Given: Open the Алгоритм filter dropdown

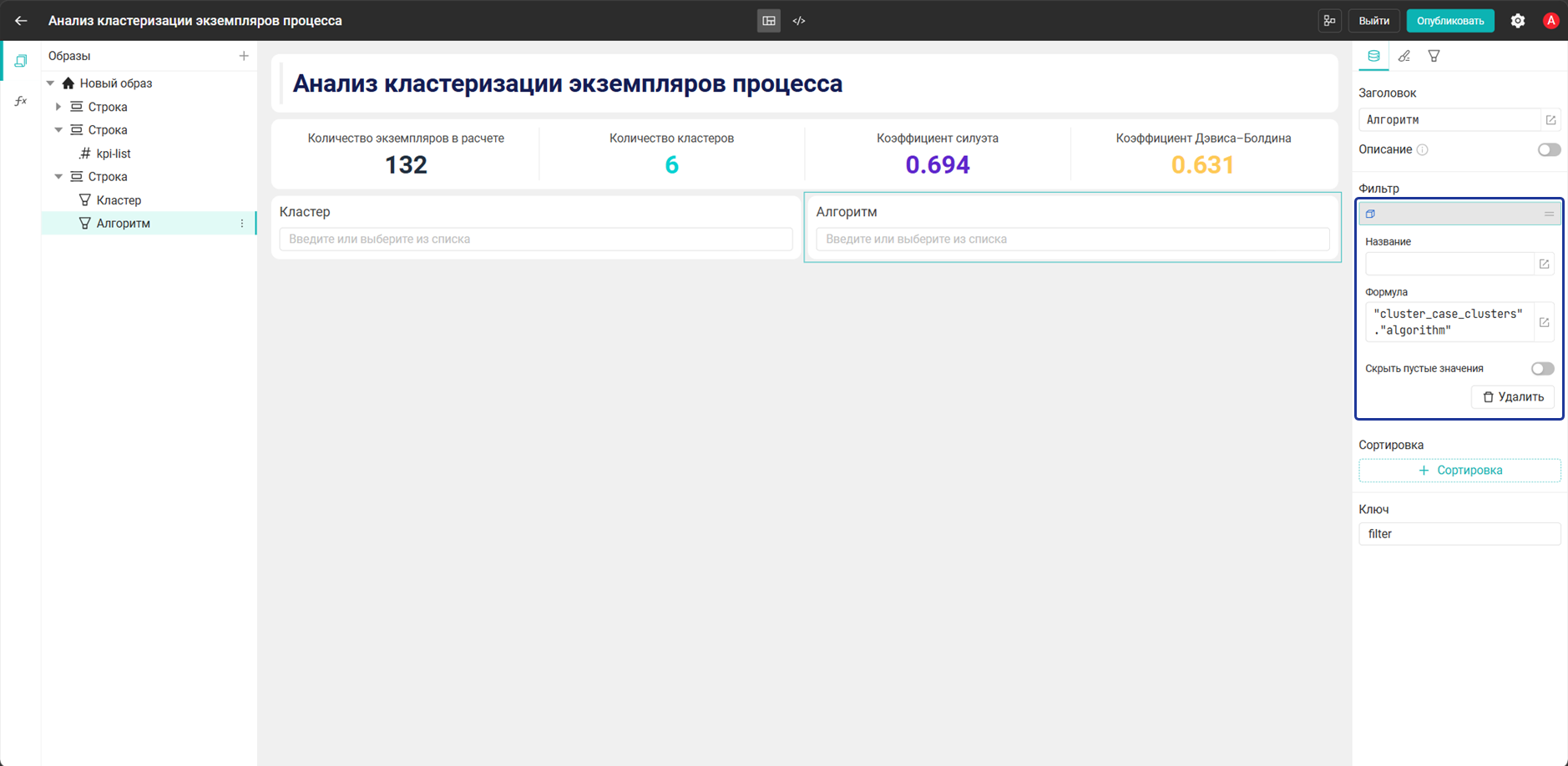Looking at the screenshot, I should (x=1072, y=239).
